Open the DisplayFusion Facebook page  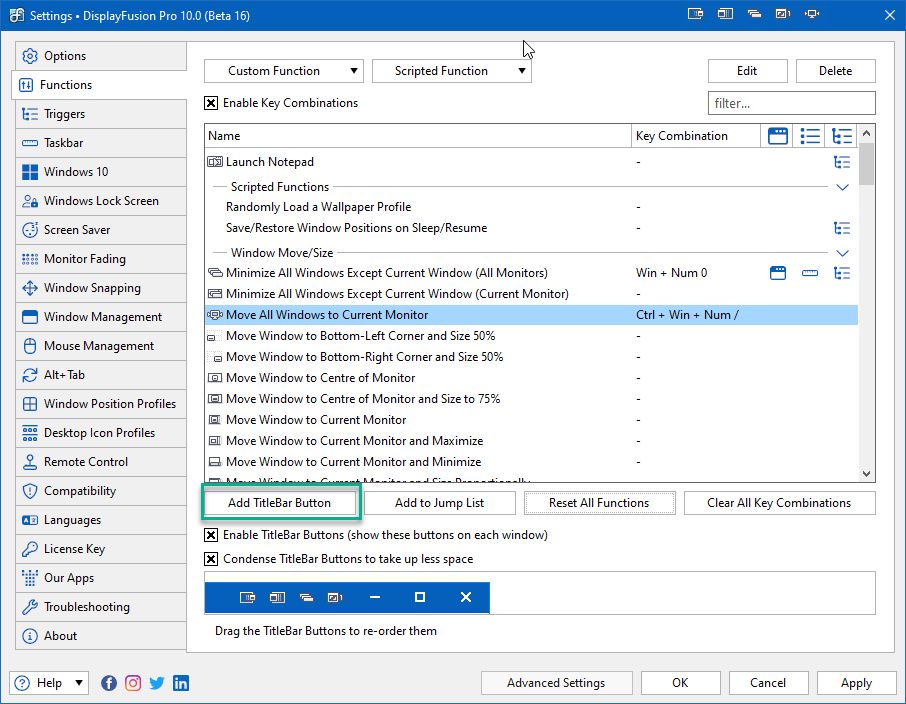click(x=109, y=683)
